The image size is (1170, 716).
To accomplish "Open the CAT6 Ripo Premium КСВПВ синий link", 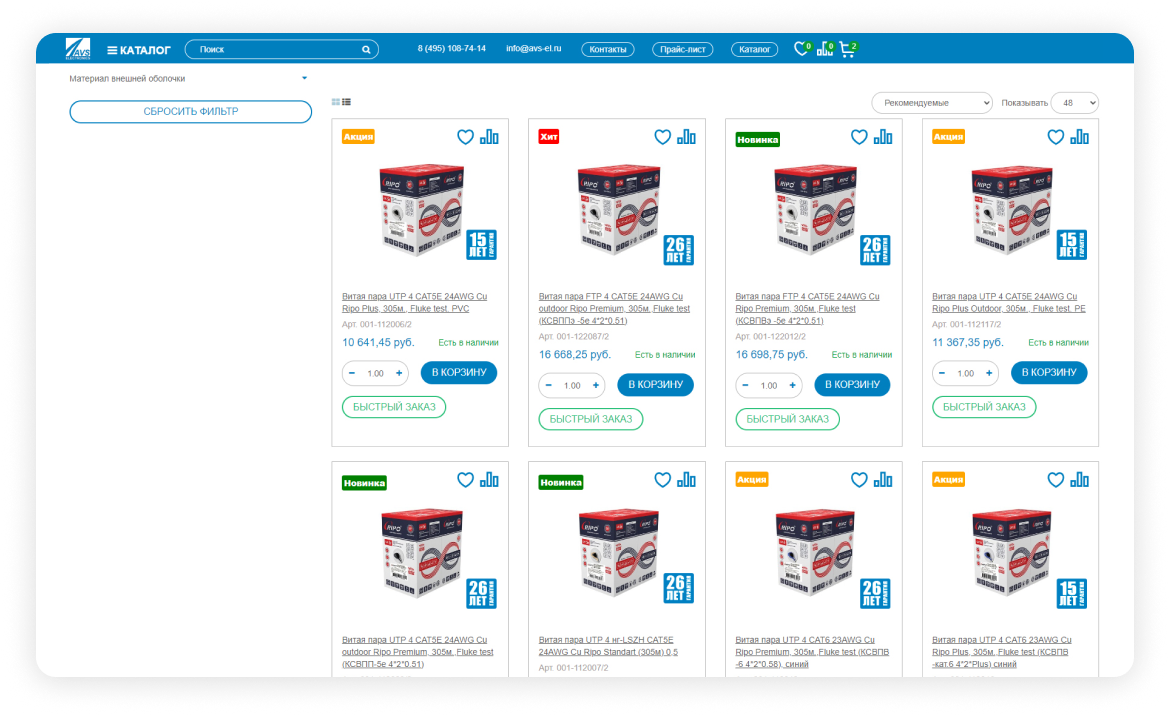I will [x=812, y=652].
